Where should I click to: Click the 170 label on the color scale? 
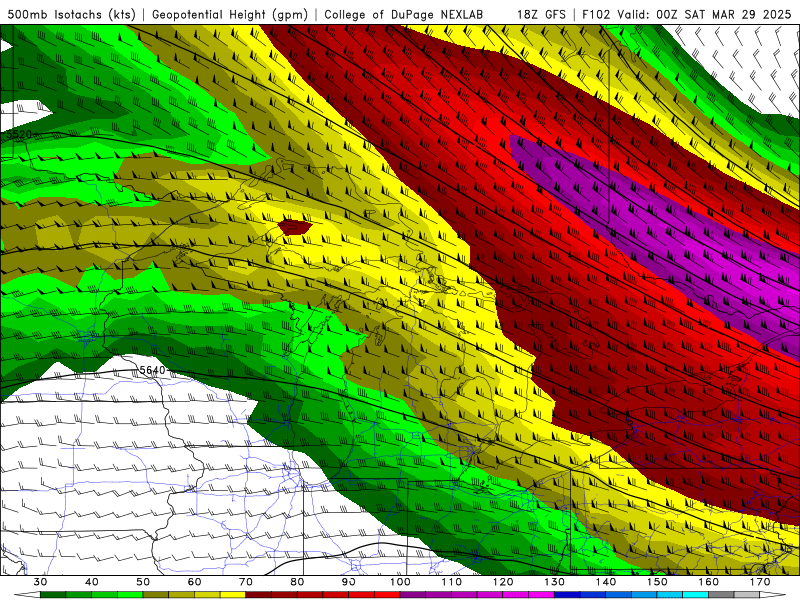click(760, 582)
